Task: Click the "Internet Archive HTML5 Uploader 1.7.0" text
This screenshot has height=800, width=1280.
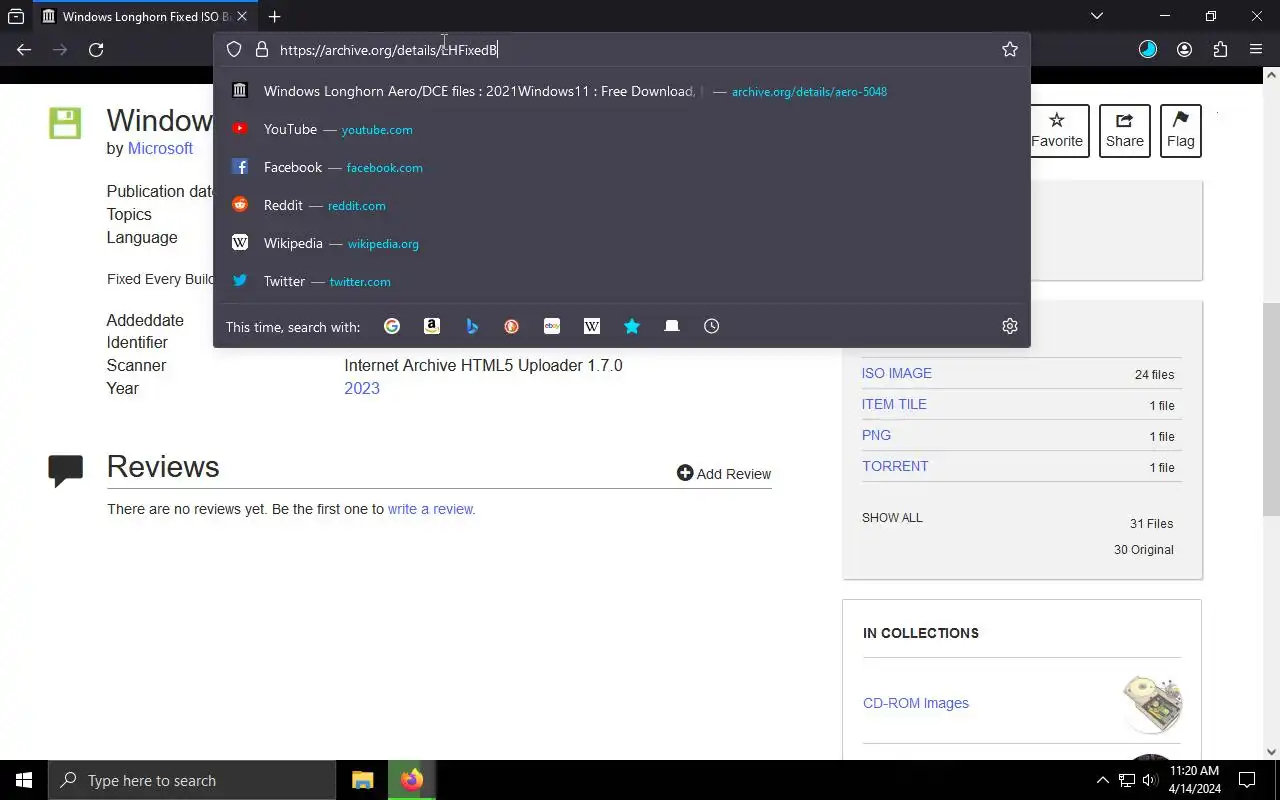Action: coord(483,365)
